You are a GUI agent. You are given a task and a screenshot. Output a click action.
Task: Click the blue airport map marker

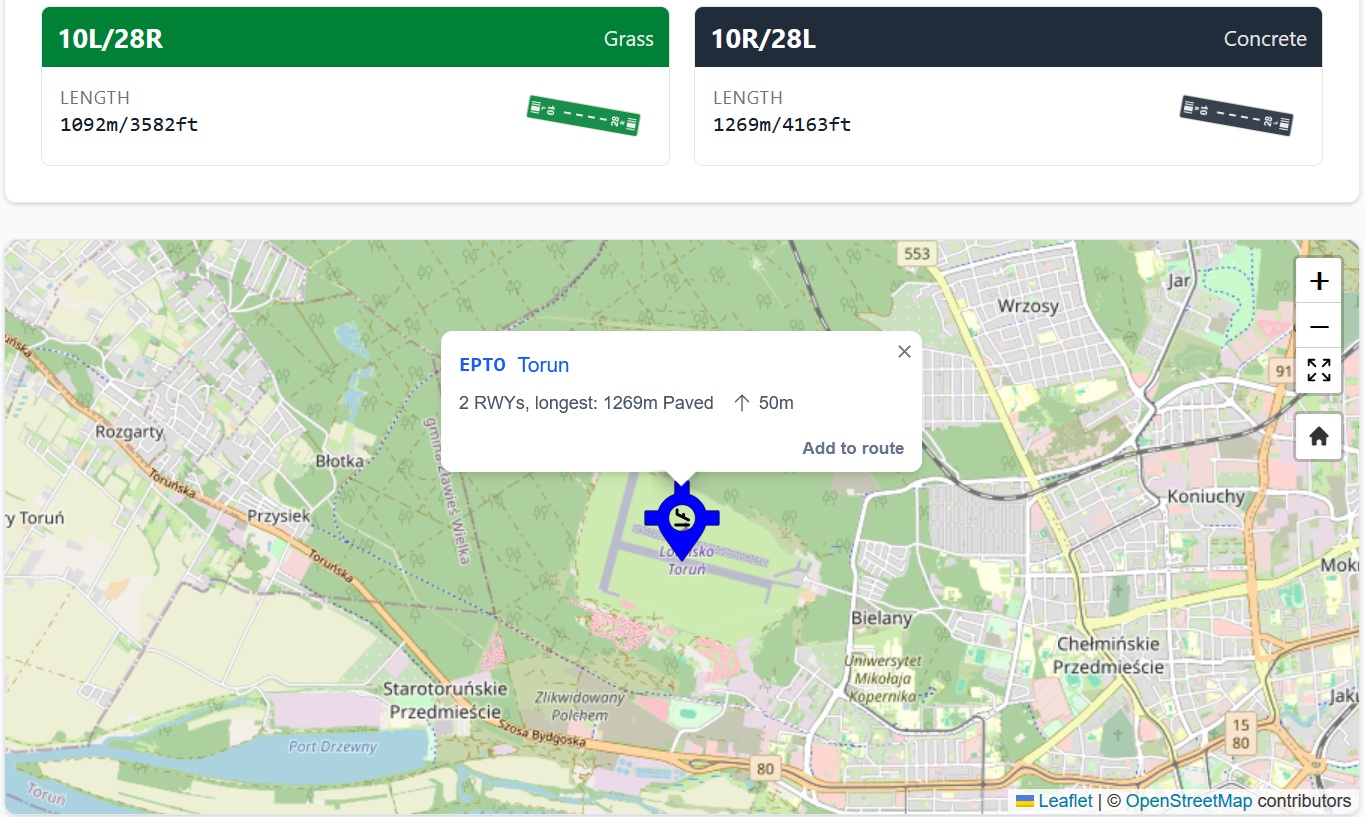[x=682, y=518]
